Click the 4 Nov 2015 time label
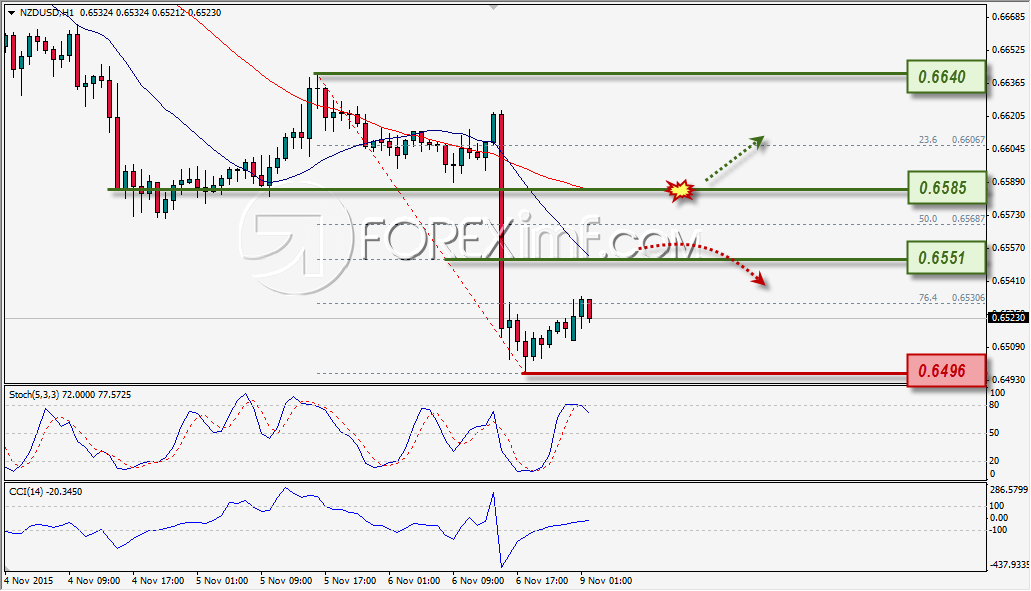The image size is (1031, 591). click(x=28, y=580)
